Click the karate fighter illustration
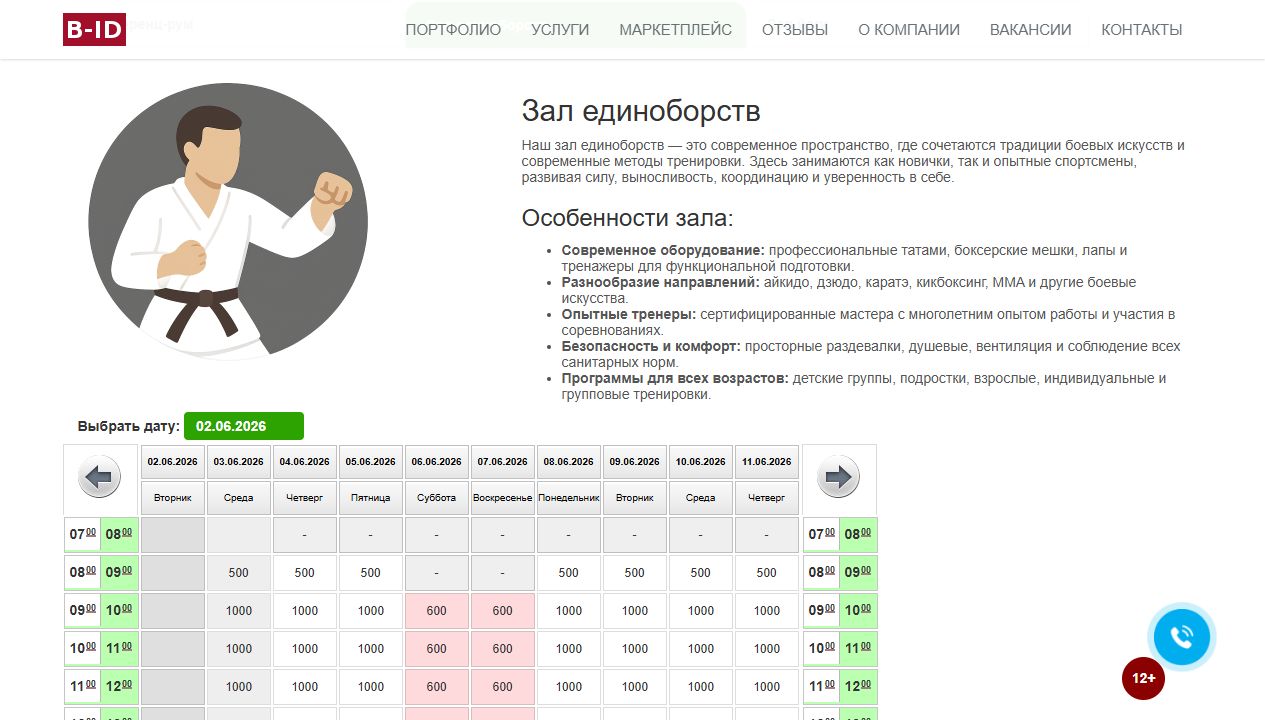1265x720 pixels. (x=228, y=221)
